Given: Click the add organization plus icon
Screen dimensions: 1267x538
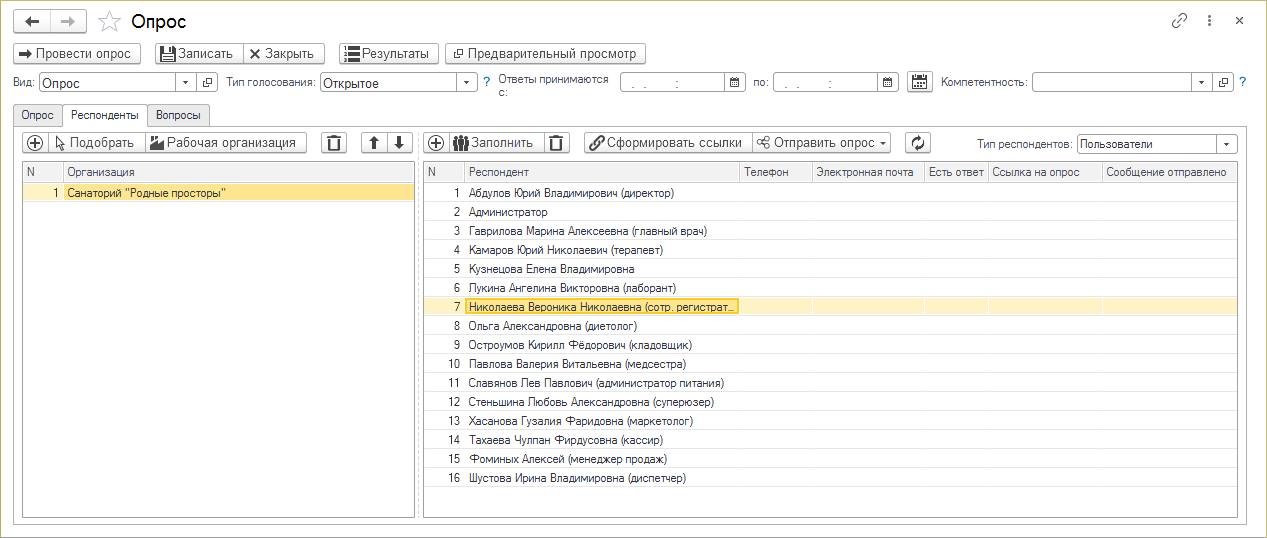Looking at the screenshot, I should (x=35, y=143).
